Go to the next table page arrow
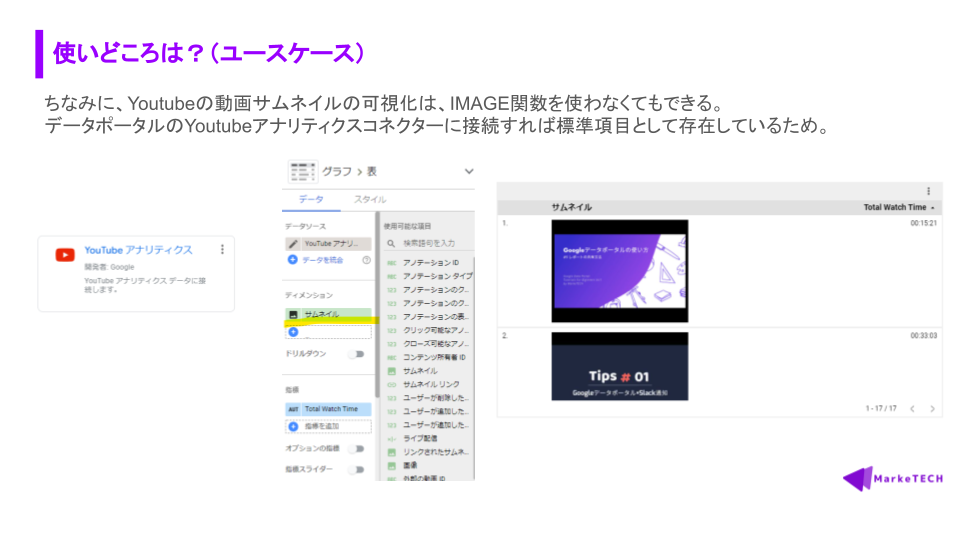The height and width of the screenshot is (540, 960). pos(932,408)
